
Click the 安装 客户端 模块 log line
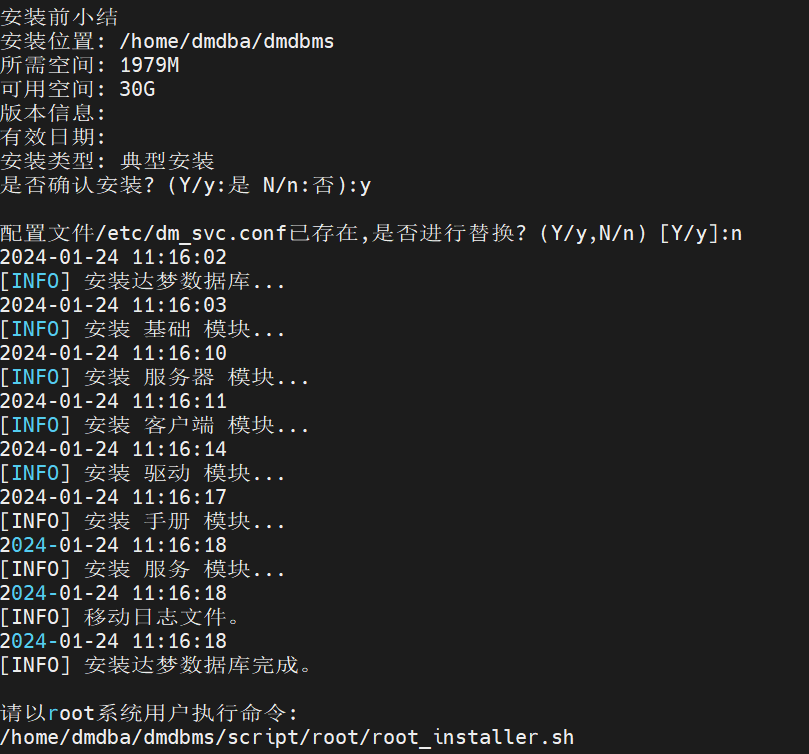197,425
